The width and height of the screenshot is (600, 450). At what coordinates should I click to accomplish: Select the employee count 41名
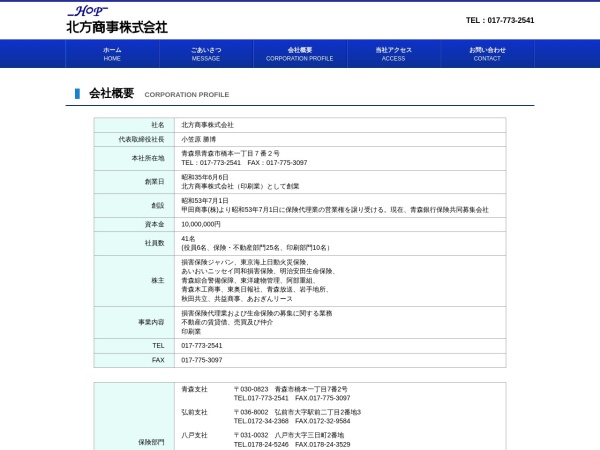click(188, 239)
